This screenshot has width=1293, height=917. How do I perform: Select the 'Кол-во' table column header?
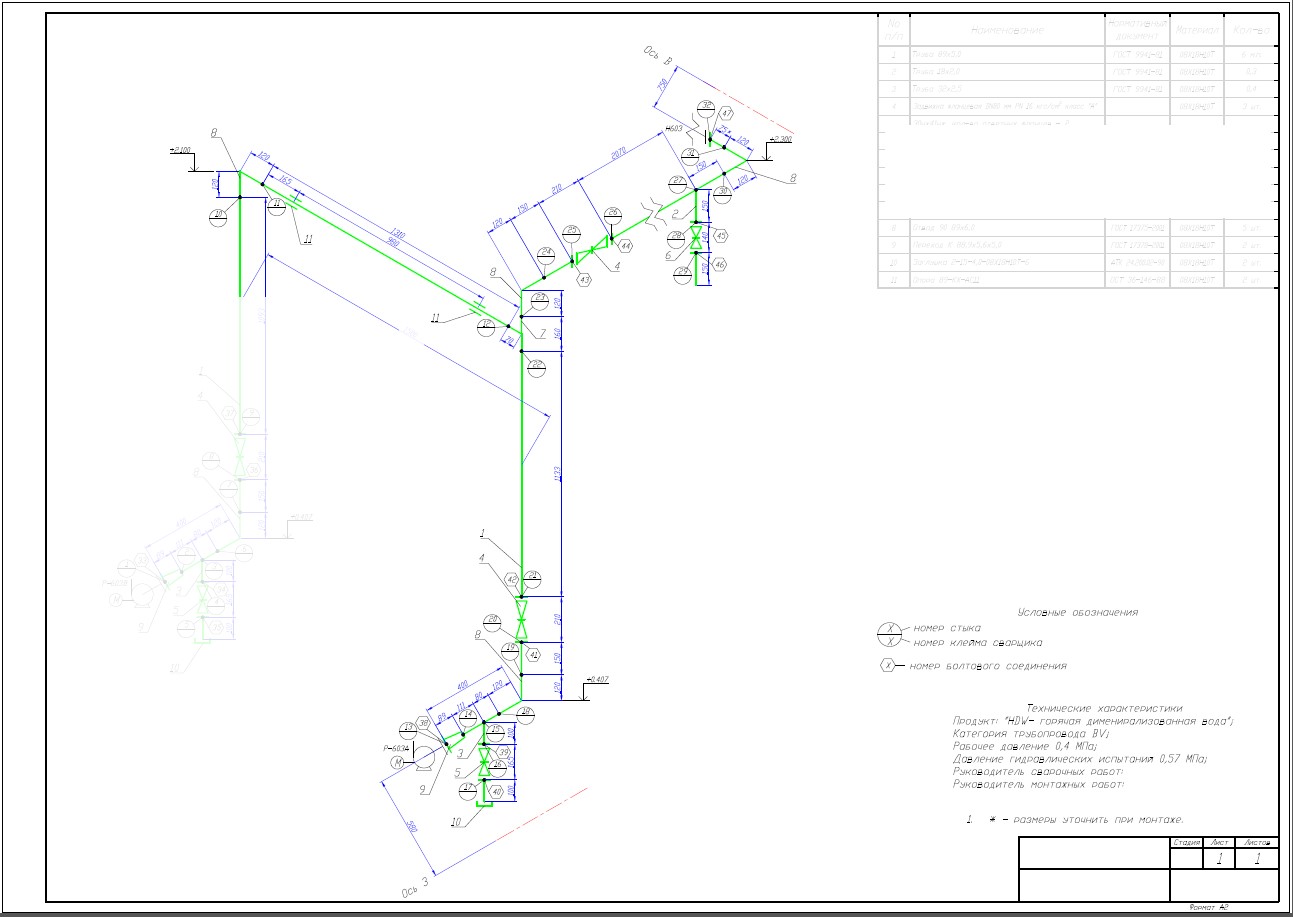click(1251, 31)
